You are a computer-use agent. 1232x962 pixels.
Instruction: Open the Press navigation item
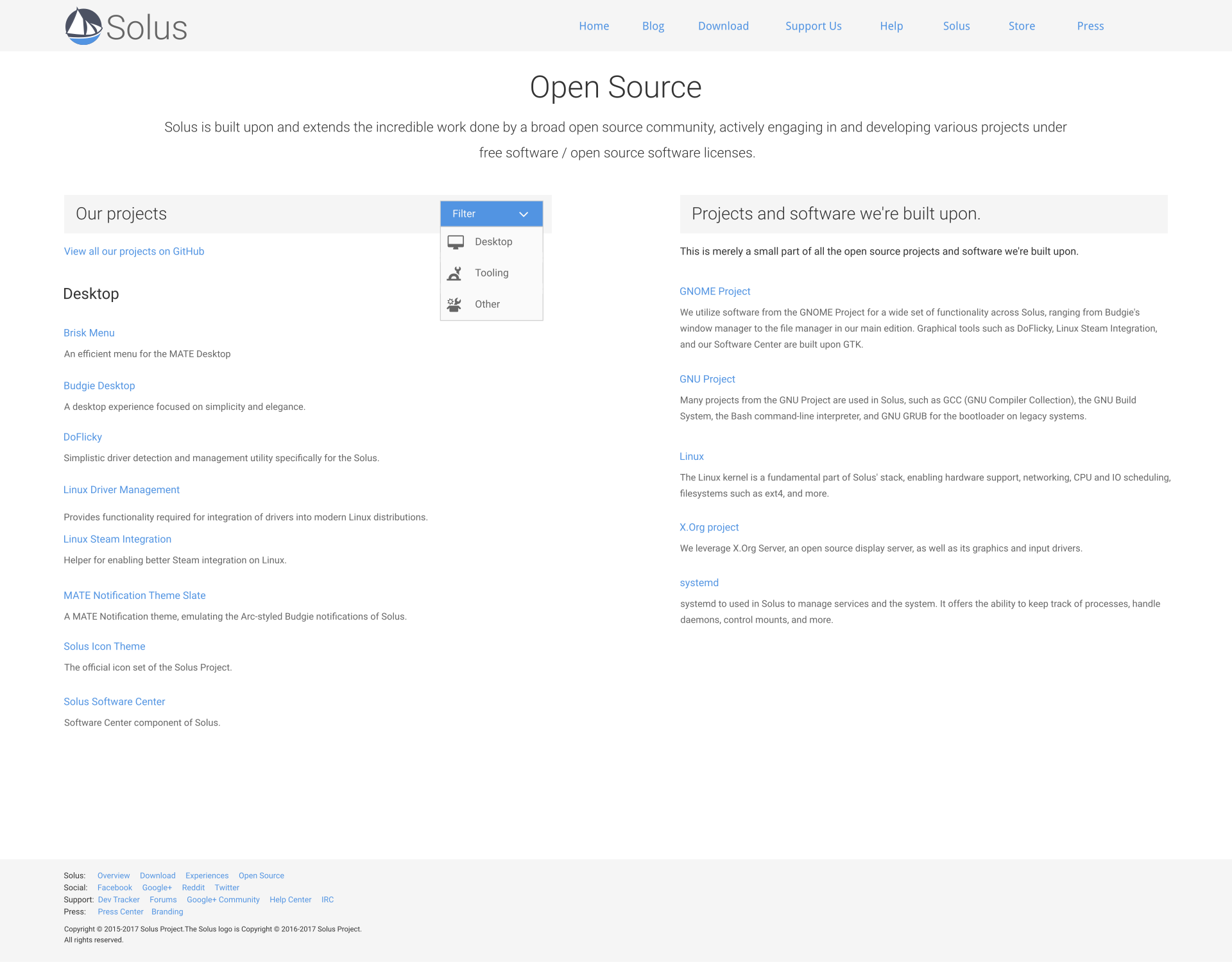click(1090, 26)
